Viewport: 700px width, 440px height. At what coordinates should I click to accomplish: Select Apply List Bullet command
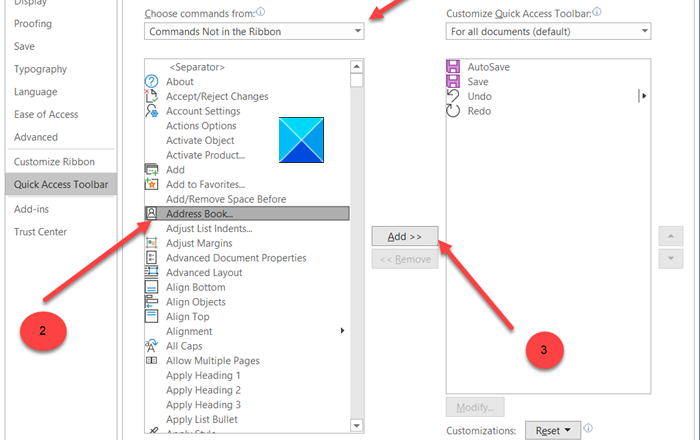coord(202,419)
